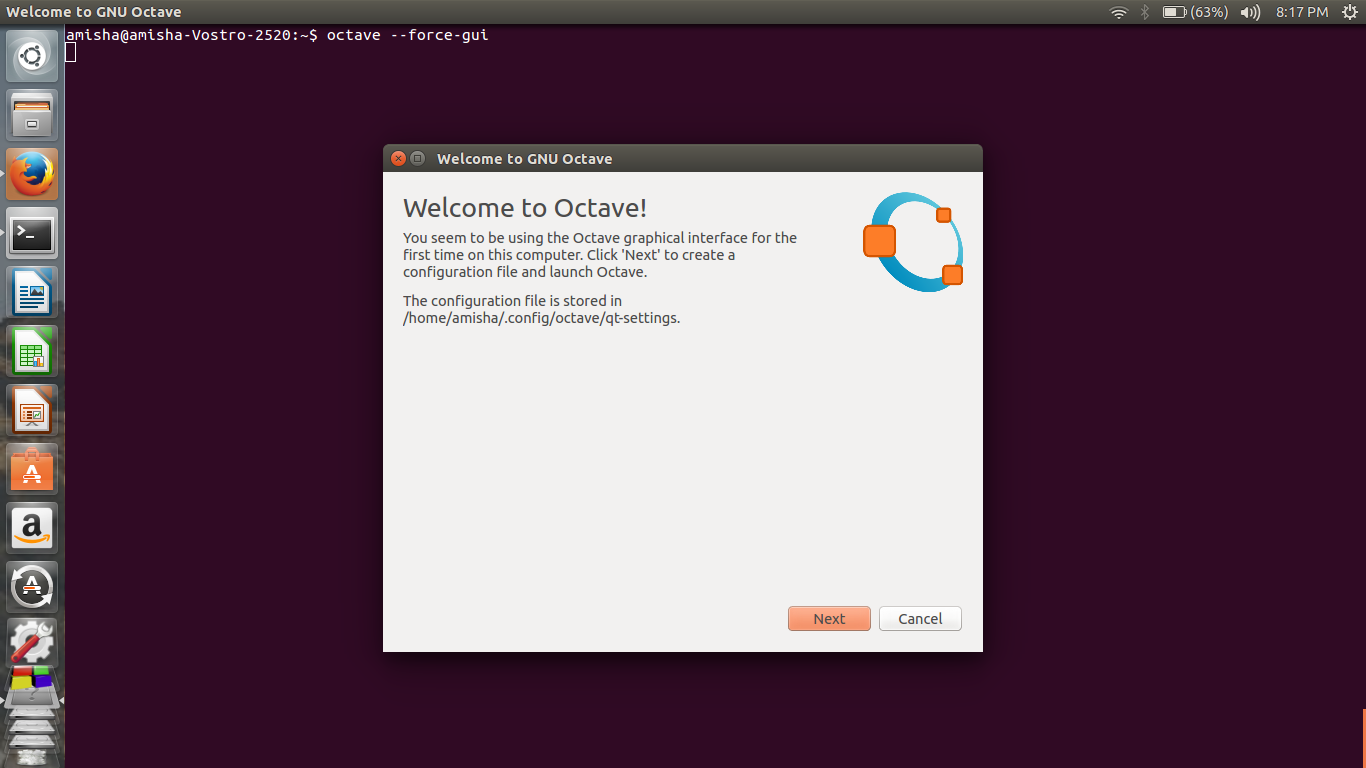Screen dimensions: 1366x768
Task: Click the second dialog title bar button
Action: pyautogui.click(x=418, y=158)
